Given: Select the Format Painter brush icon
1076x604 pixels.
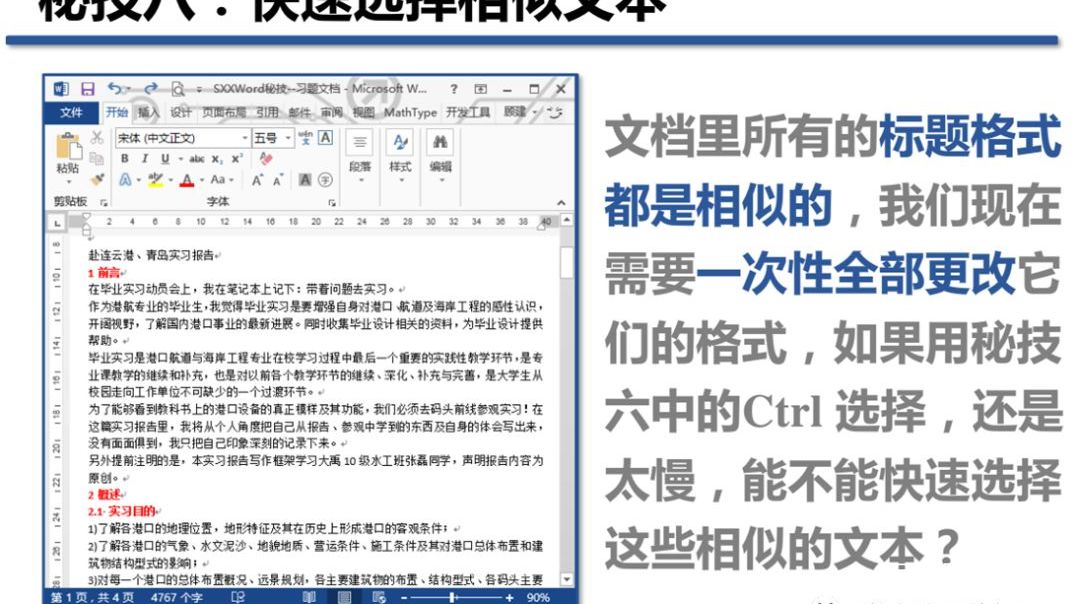Looking at the screenshot, I should 97,180.
